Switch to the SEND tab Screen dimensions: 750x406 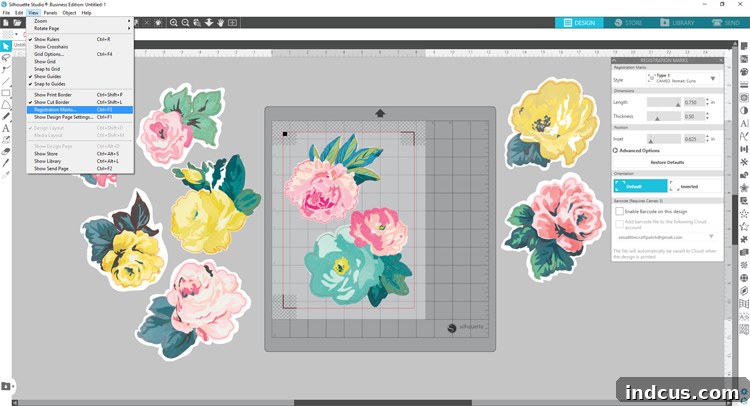click(726, 22)
